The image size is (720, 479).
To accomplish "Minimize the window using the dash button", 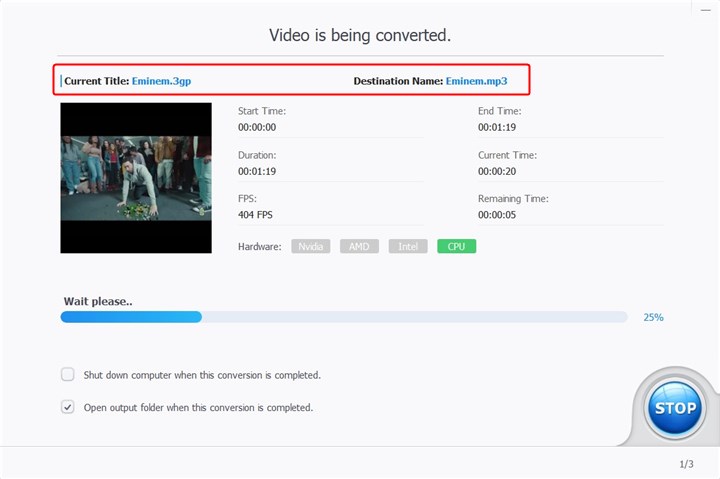I will point(706,10).
